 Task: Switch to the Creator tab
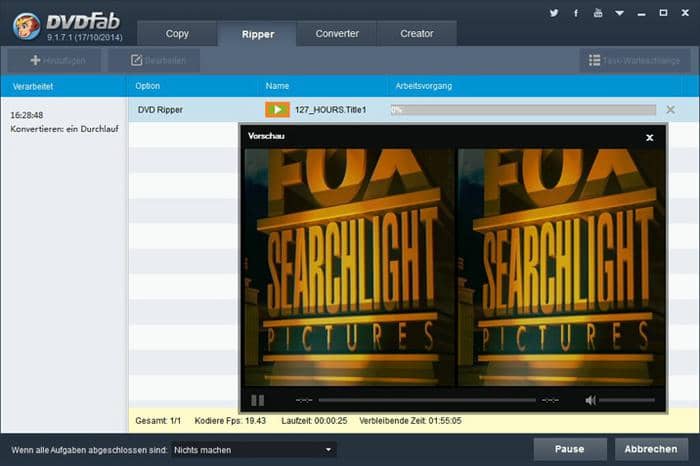[417, 33]
